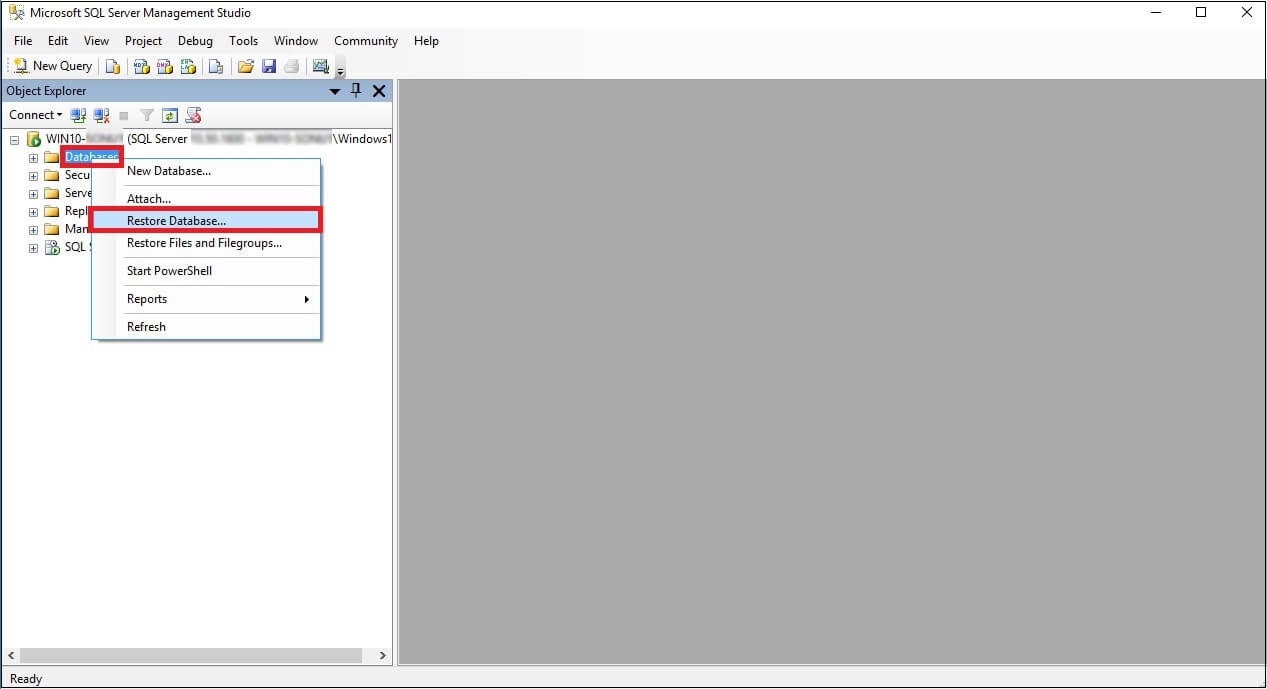The height and width of the screenshot is (689, 1267).
Task: Click the Open File folder icon
Action: tap(245, 67)
